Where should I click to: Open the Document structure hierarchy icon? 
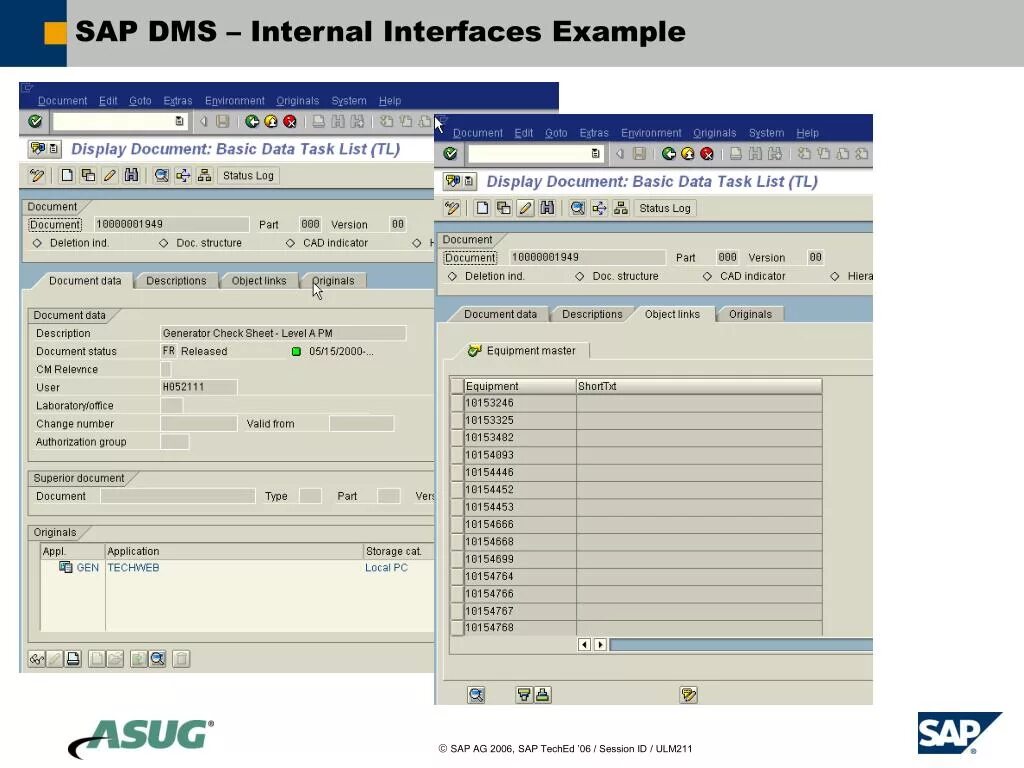pyautogui.click(x=622, y=208)
